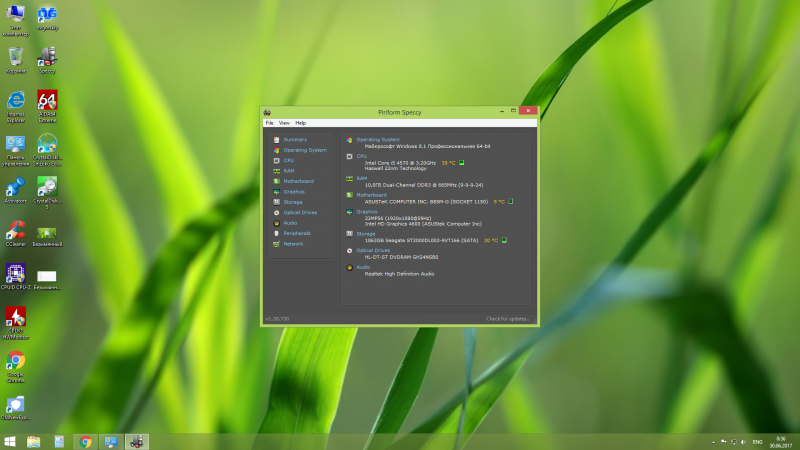Open the Peripherals section in the sidebar
Screen dimensions: 800x450
297,233
